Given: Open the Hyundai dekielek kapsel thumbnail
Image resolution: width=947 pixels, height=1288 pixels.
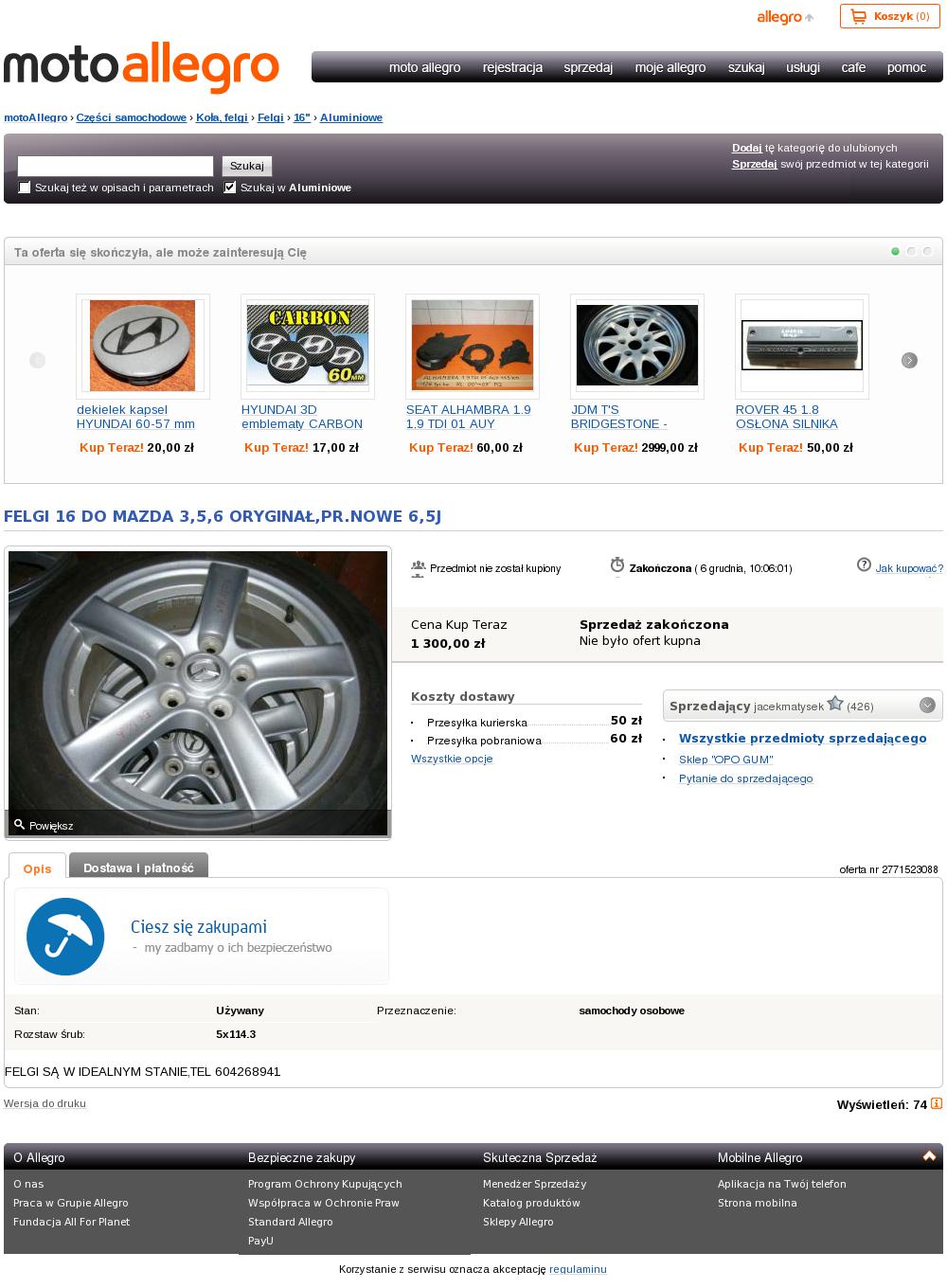Looking at the screenshot, I should (143, 346).
